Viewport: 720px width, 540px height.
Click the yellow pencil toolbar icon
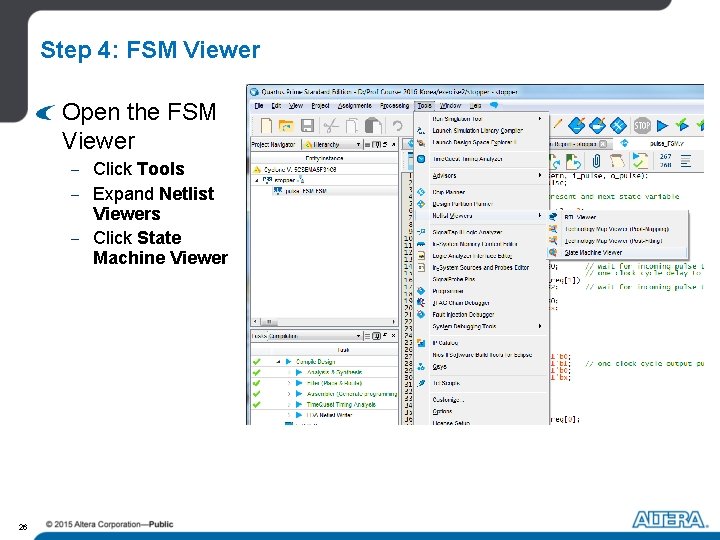557,123
